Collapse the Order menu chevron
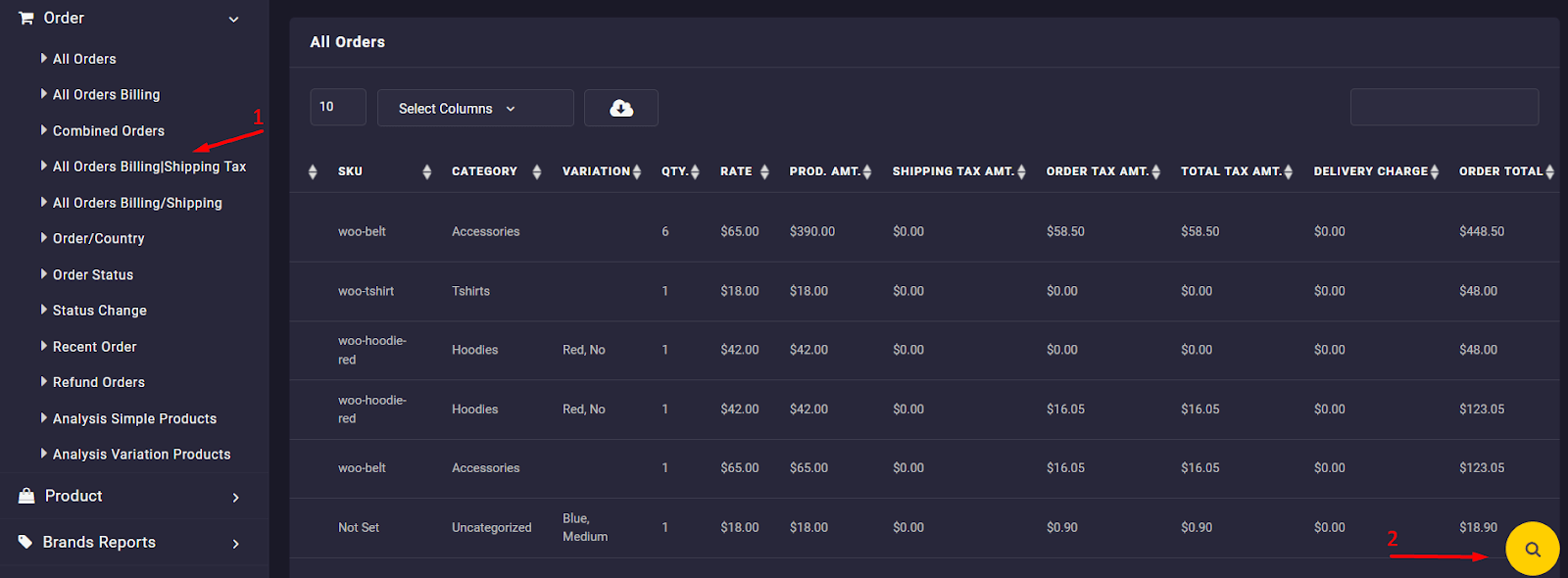 tap(233, 19)
